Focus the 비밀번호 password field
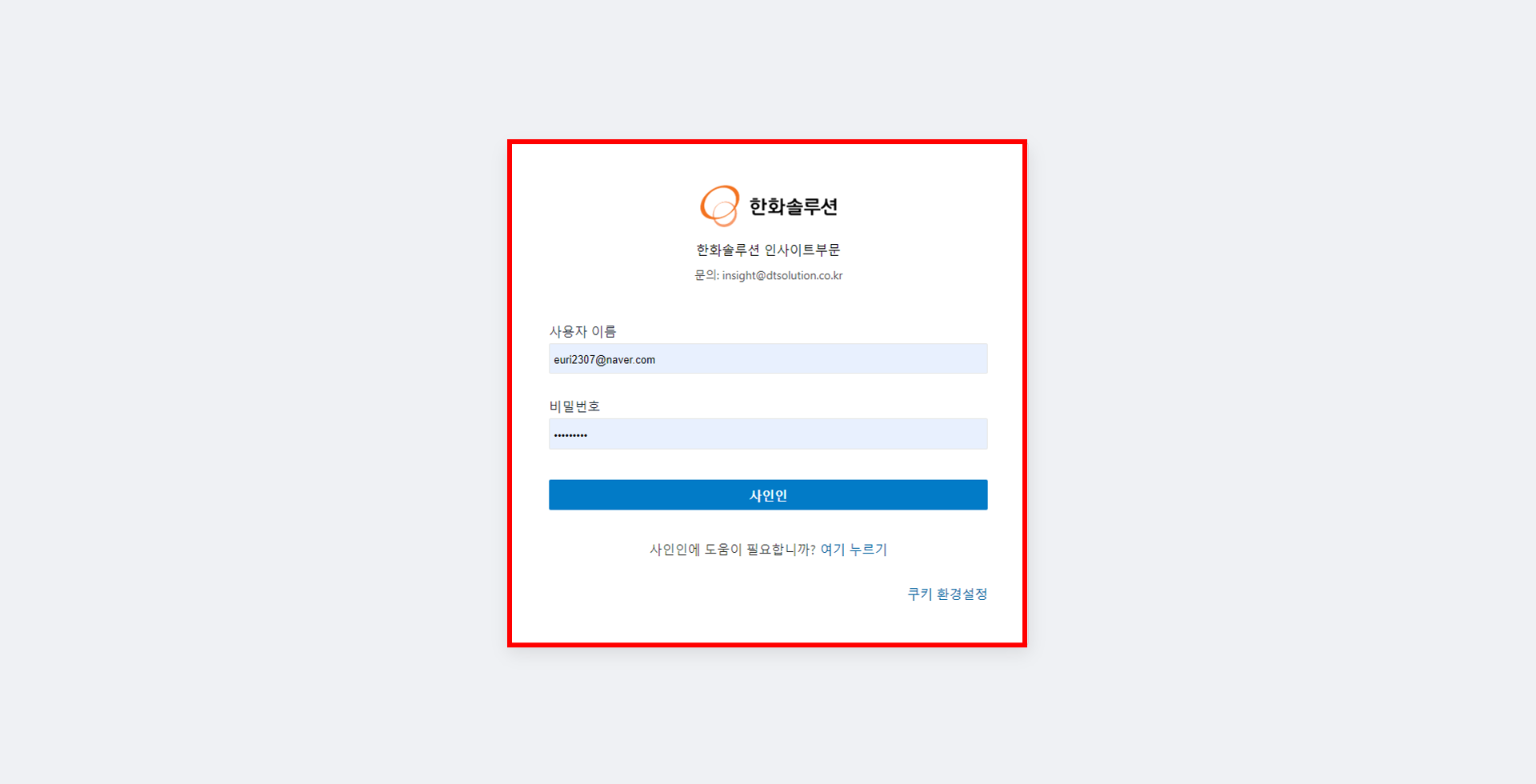This screenshot has height=784, width=1536. pyautogui.click(x=768, y=434)
